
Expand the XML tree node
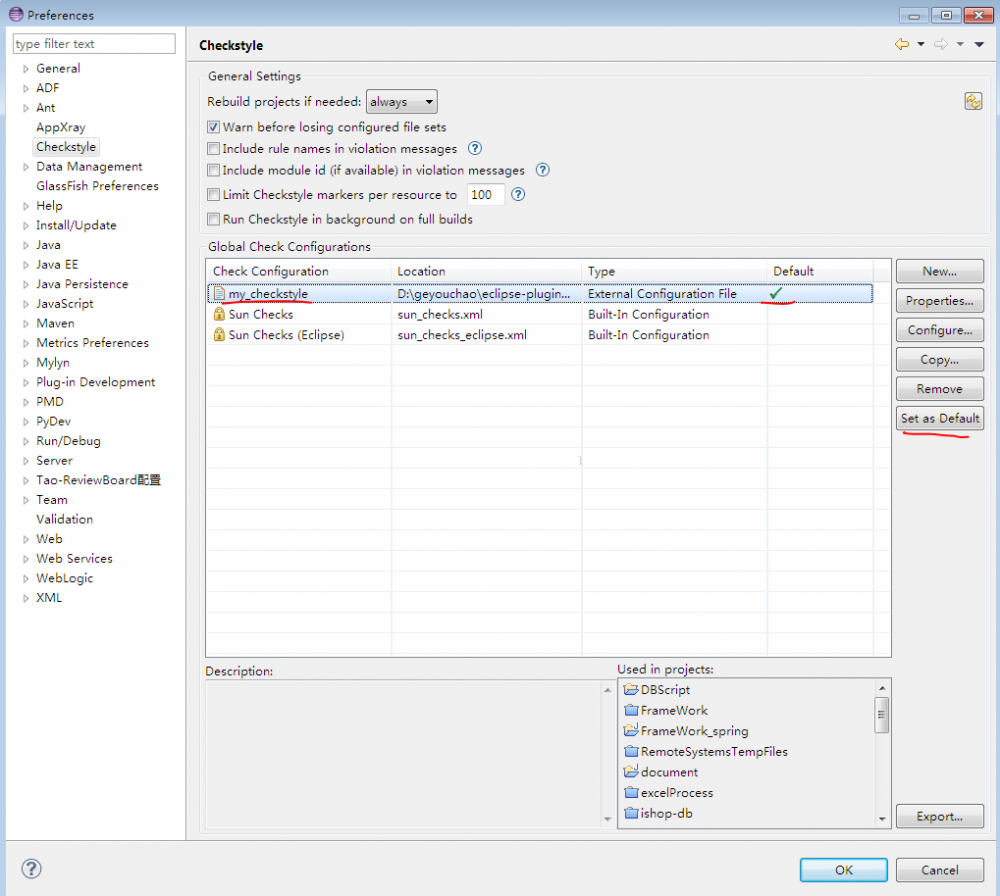coord(26,598)
